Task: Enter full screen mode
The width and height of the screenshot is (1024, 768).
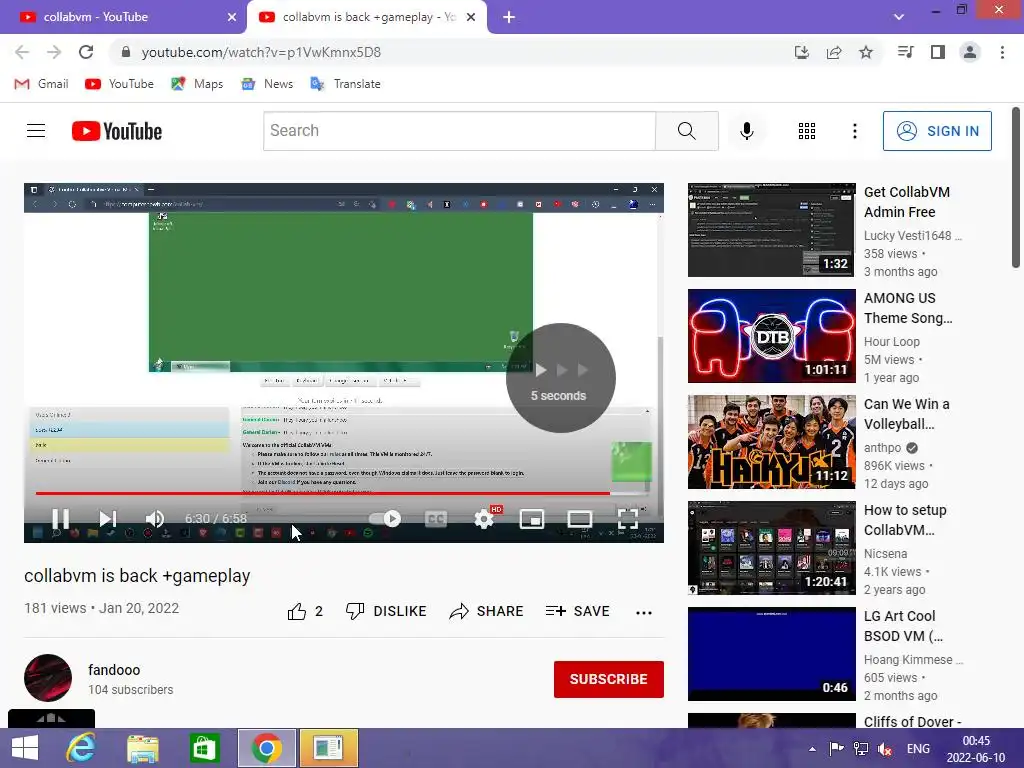Action: click(x=628, y=519)
